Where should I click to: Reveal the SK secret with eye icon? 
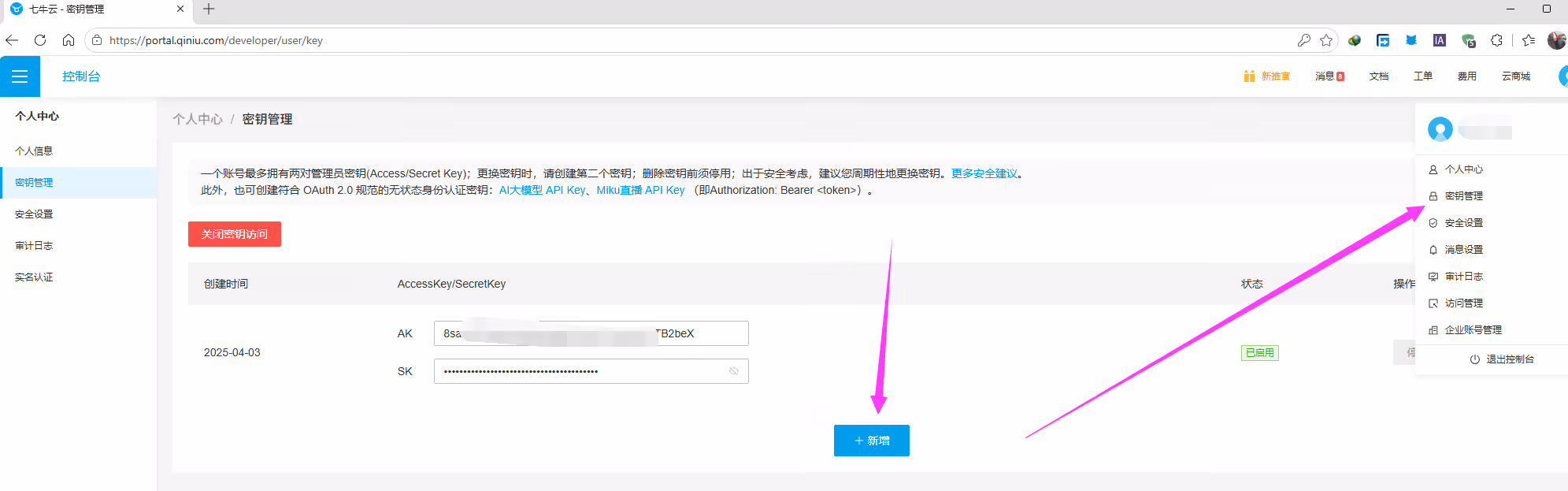(x=734, y=371)
